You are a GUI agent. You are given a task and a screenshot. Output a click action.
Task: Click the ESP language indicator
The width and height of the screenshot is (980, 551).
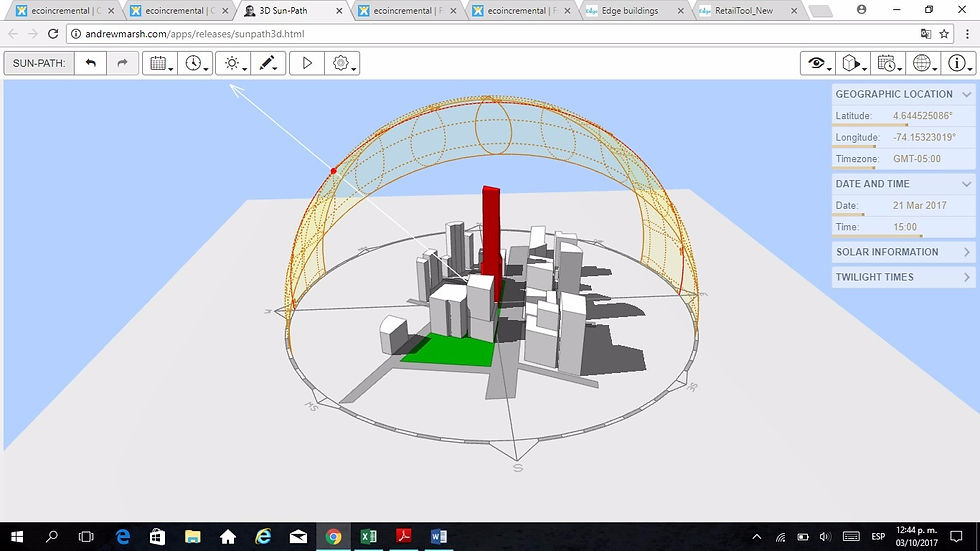click(x=878, y=537)
